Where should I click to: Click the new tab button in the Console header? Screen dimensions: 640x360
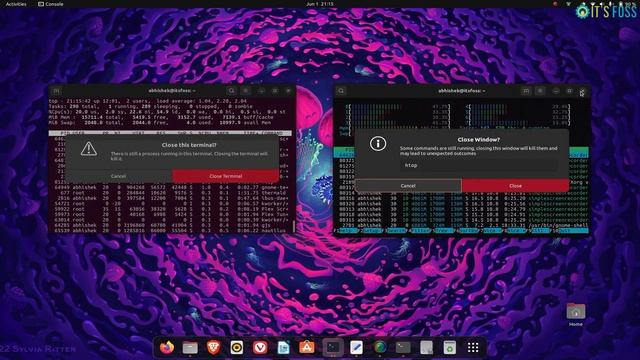pos(526,91)
